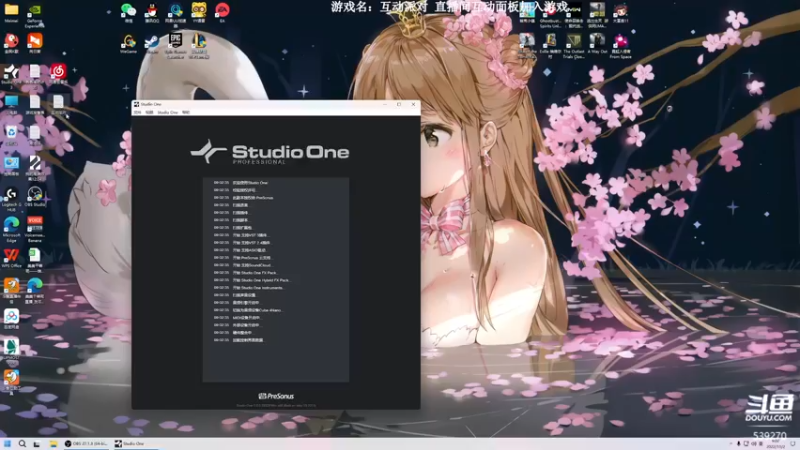Minimize the Studio One window
This screenshot has height=450, width=800.
click(385, 105)
